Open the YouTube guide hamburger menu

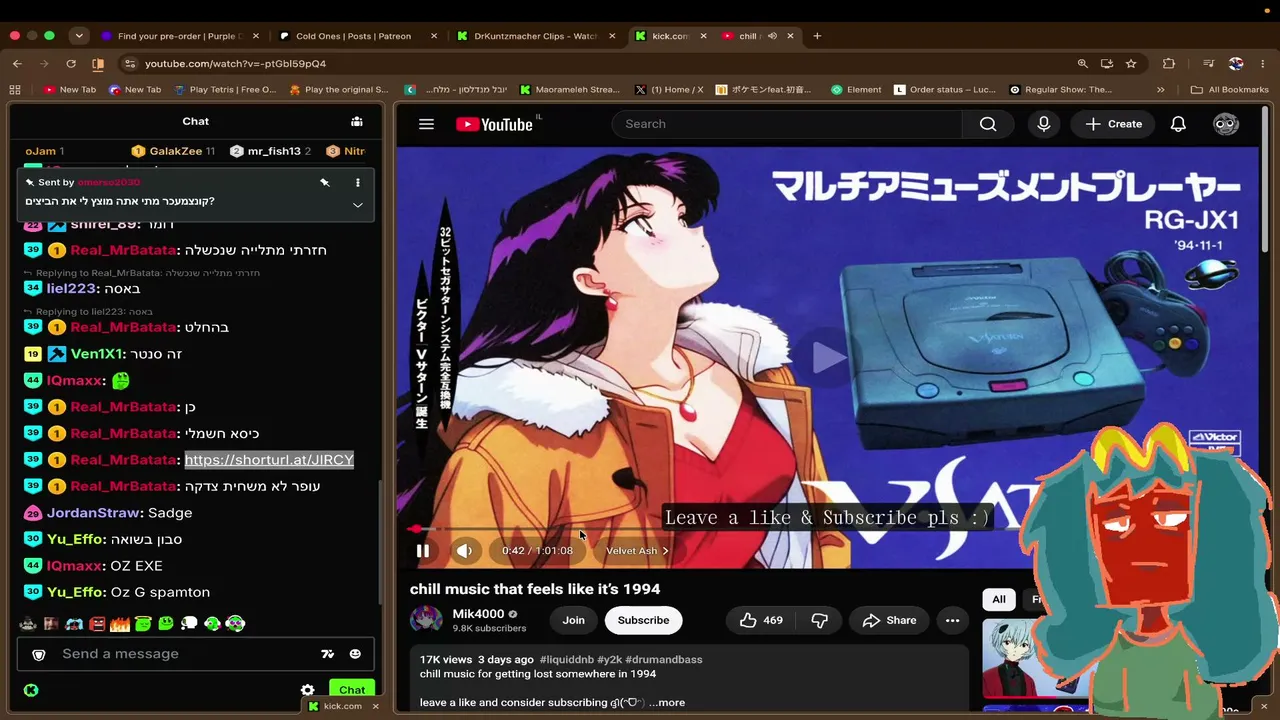(x=426, y=124)
